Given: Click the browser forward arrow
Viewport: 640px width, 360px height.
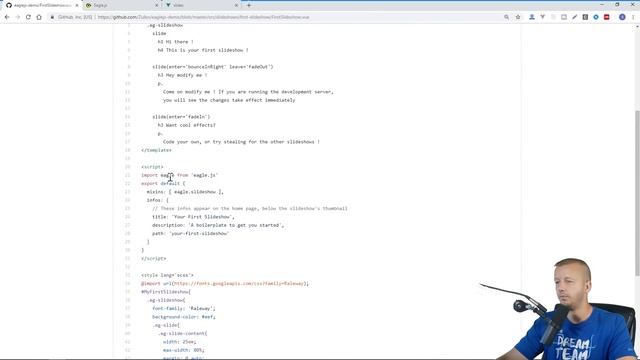Looking at the screenshot, I should (18, 17).
